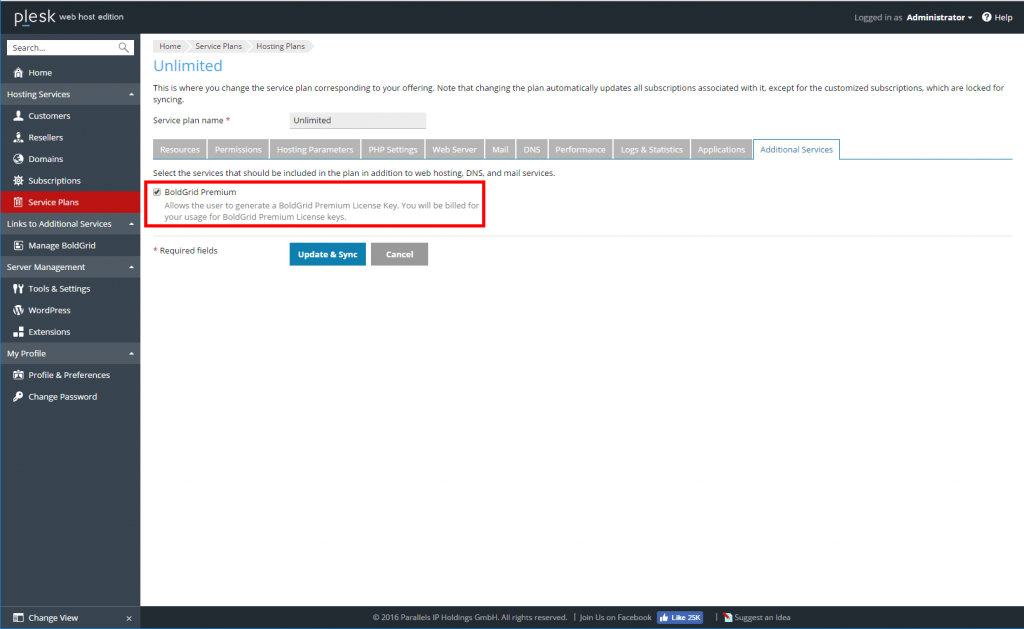Open the PHP Settings tab

[x=392, y=150]
